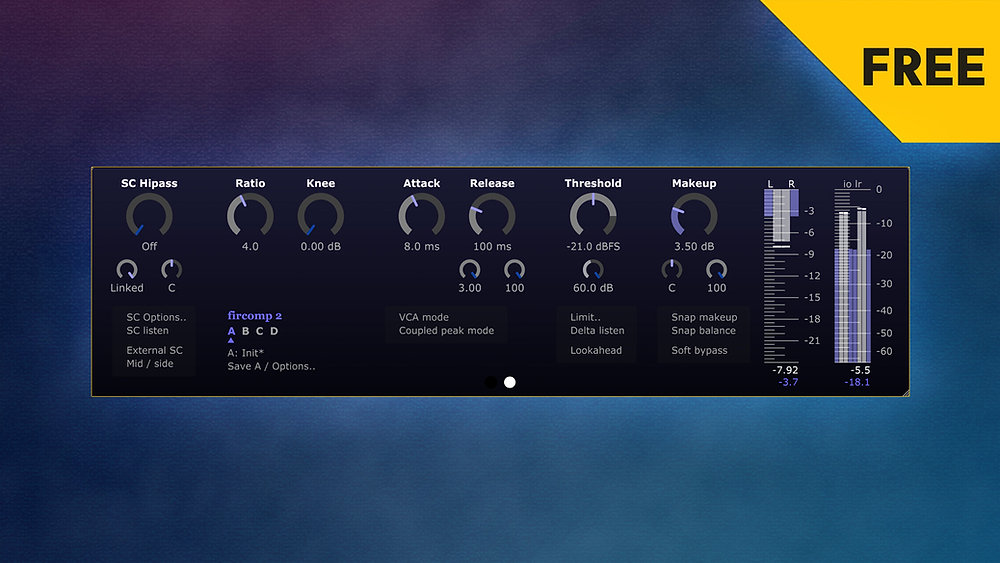Viewport: 1000px width, 563px height.
Task: Toggle Lookahead
Action: [596, 350]
